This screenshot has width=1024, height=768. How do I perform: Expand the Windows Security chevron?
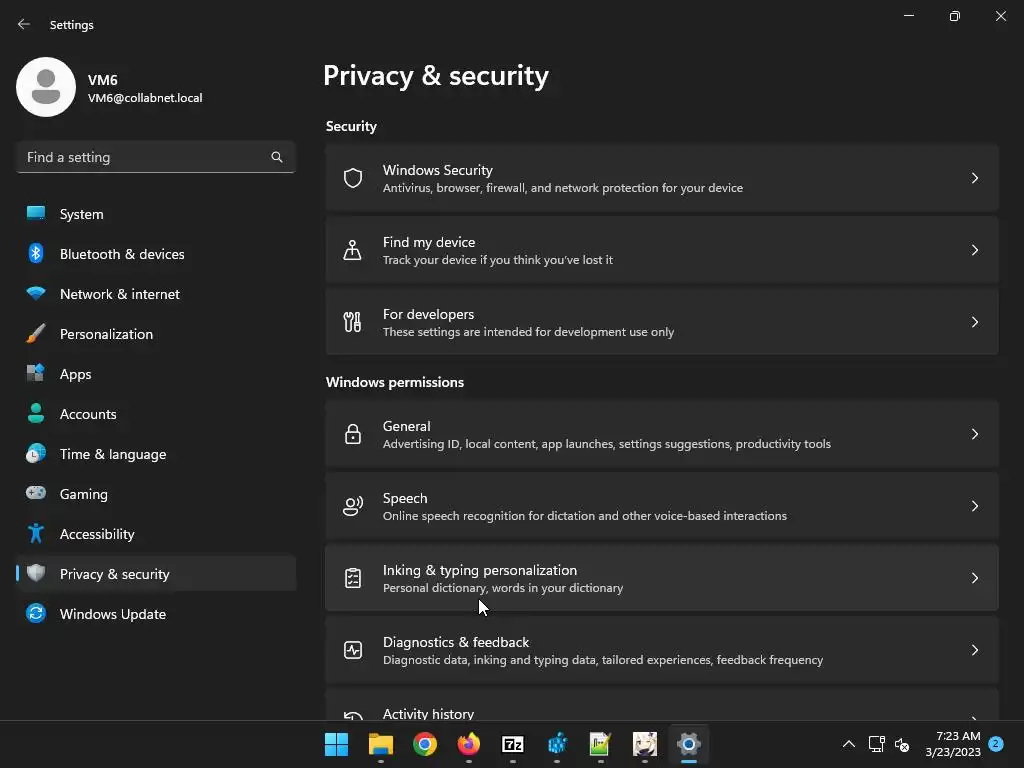pos(975,178)
